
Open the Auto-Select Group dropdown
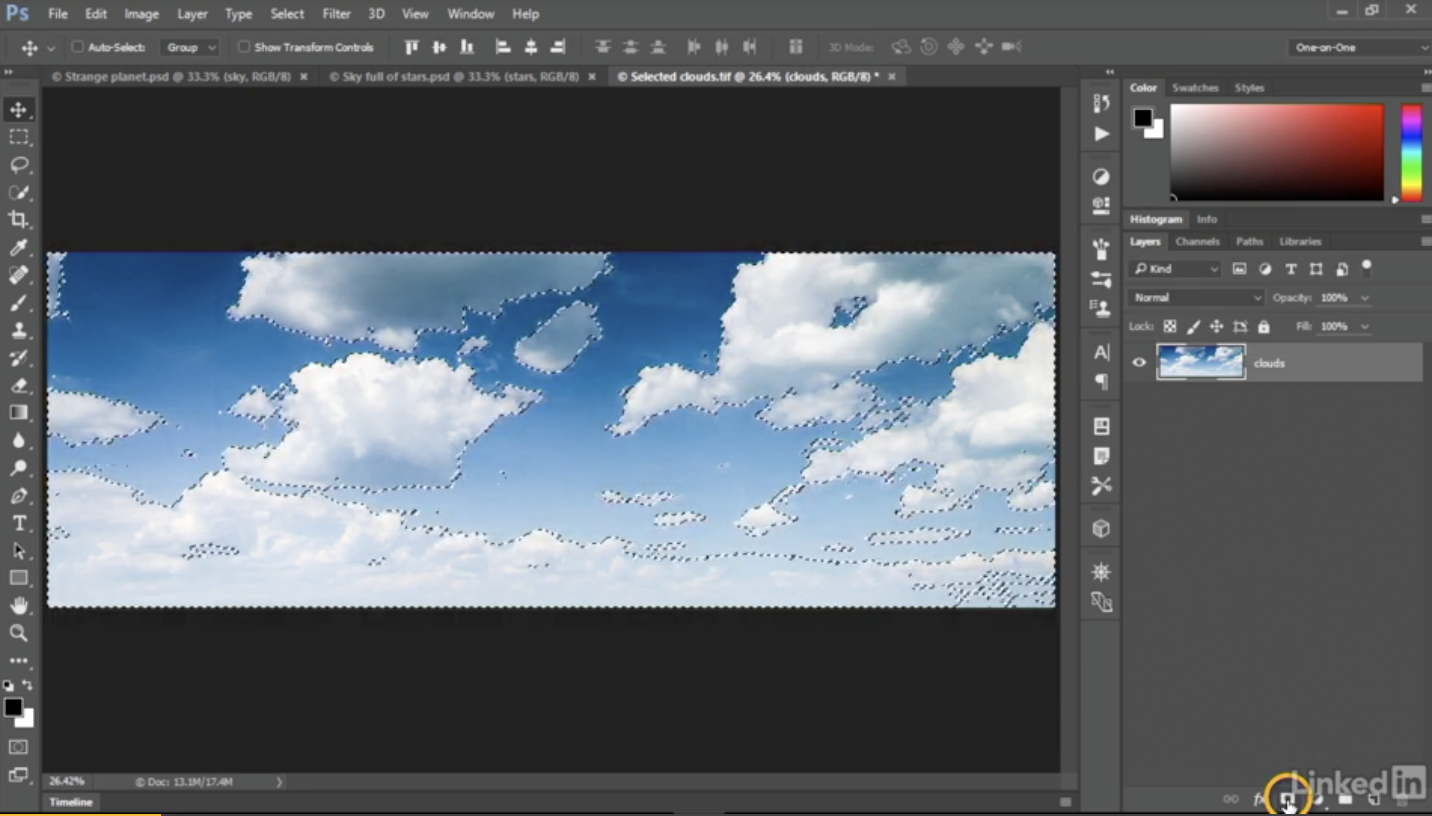189,47
